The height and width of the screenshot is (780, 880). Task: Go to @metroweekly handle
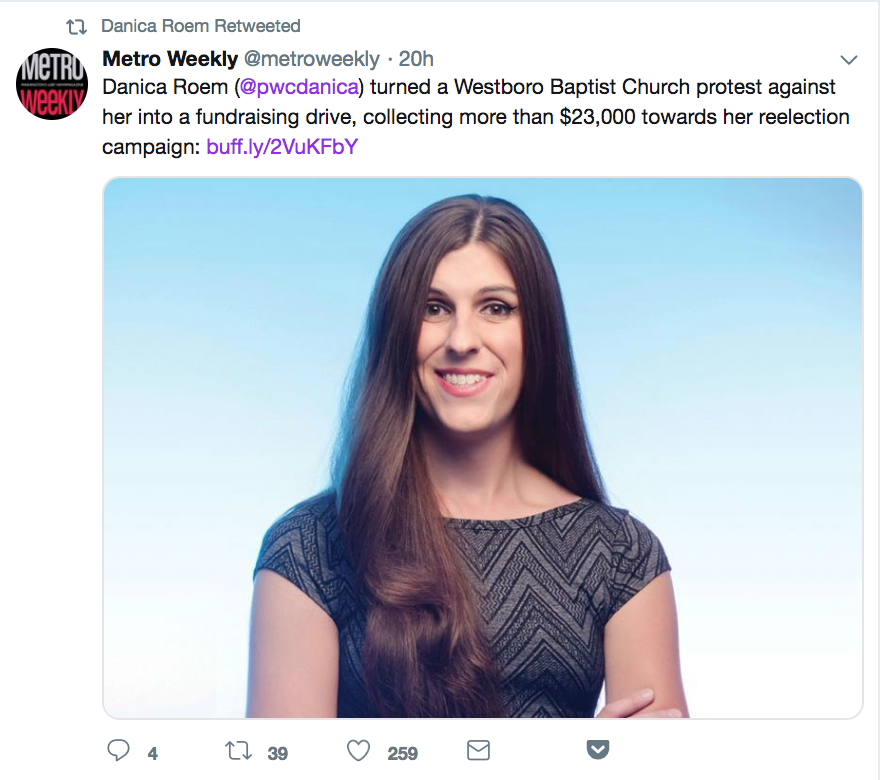point(312,58)
